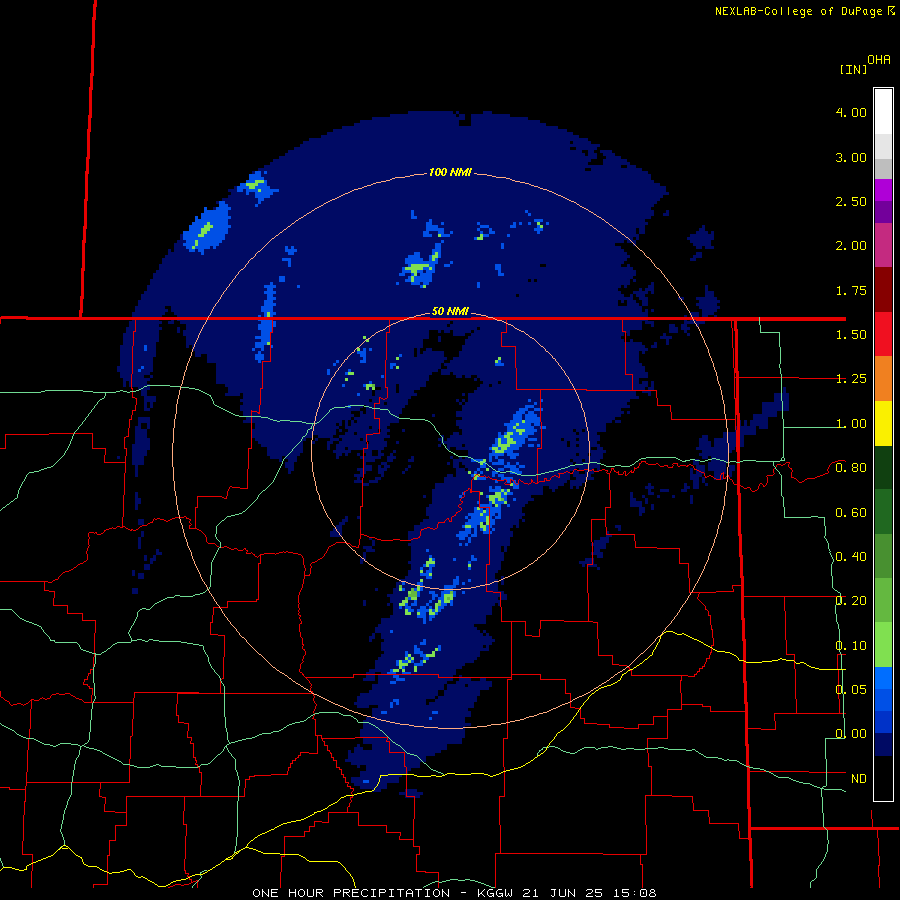Screen dimensions: 900x900
Task: Click the 3.00 legend value
Action: coord(851,157)
